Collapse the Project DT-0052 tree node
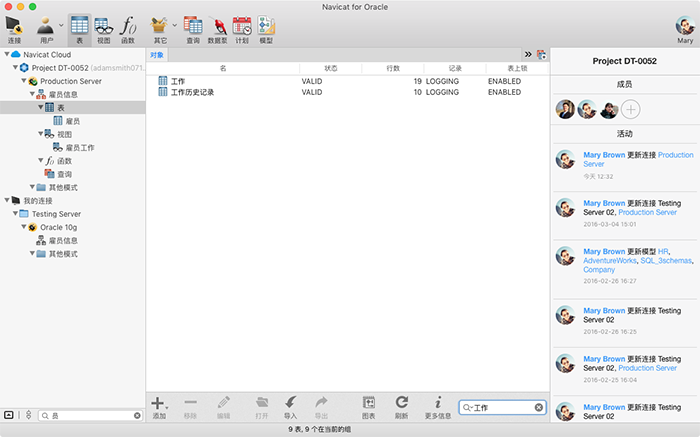The height and width of the screenshot is (437, 700). point(15,67)
